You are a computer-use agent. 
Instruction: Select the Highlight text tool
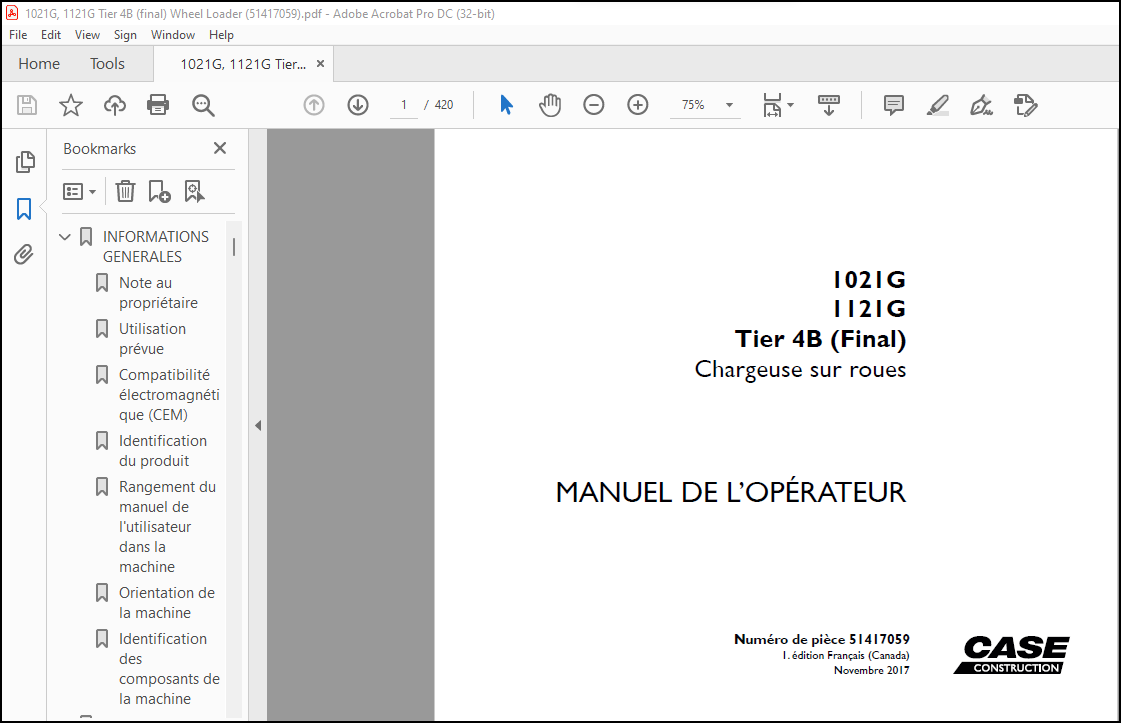pyautogui.click(x=937, y=105)
